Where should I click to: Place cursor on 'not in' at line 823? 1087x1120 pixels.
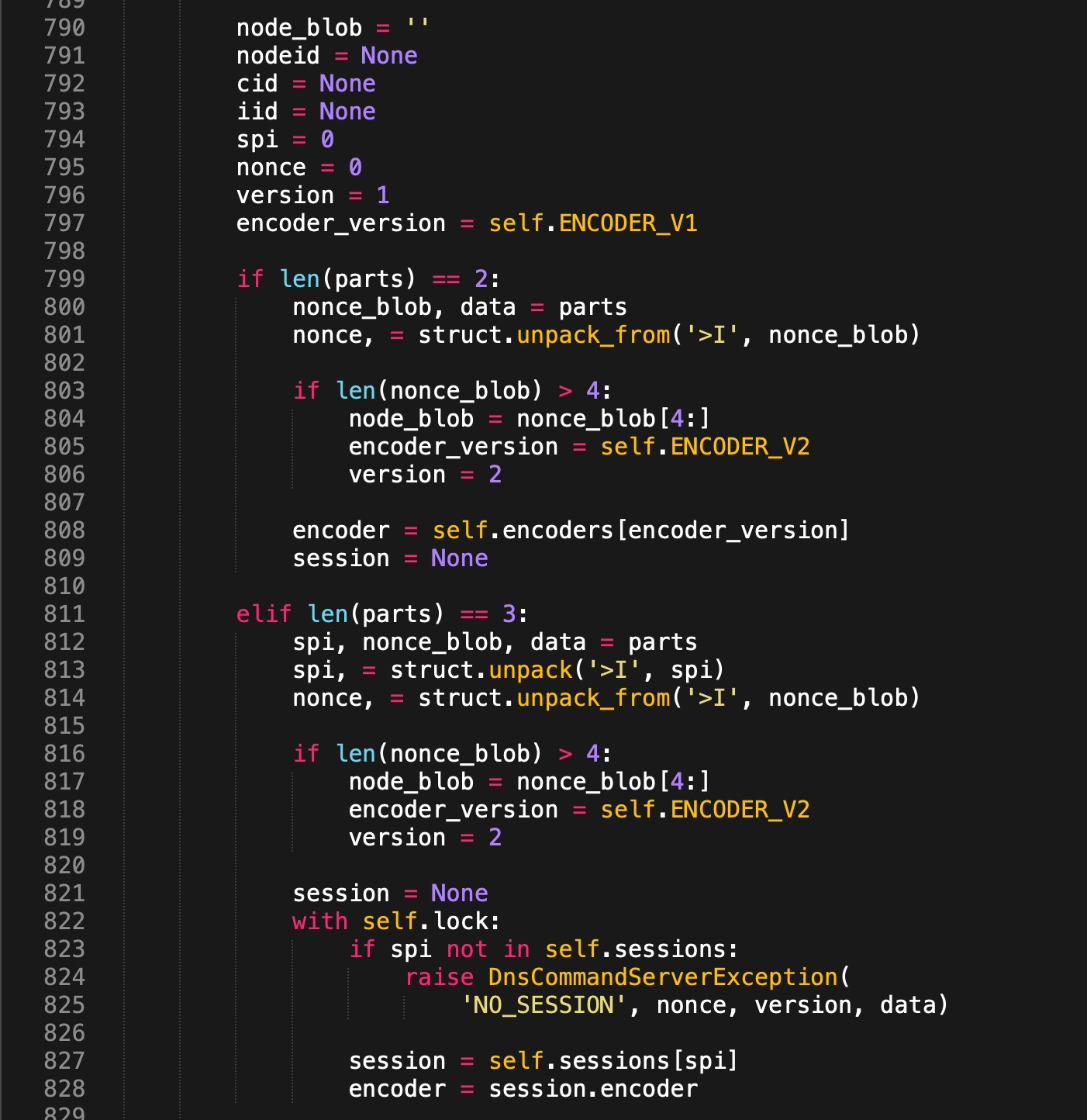[488, 949]
